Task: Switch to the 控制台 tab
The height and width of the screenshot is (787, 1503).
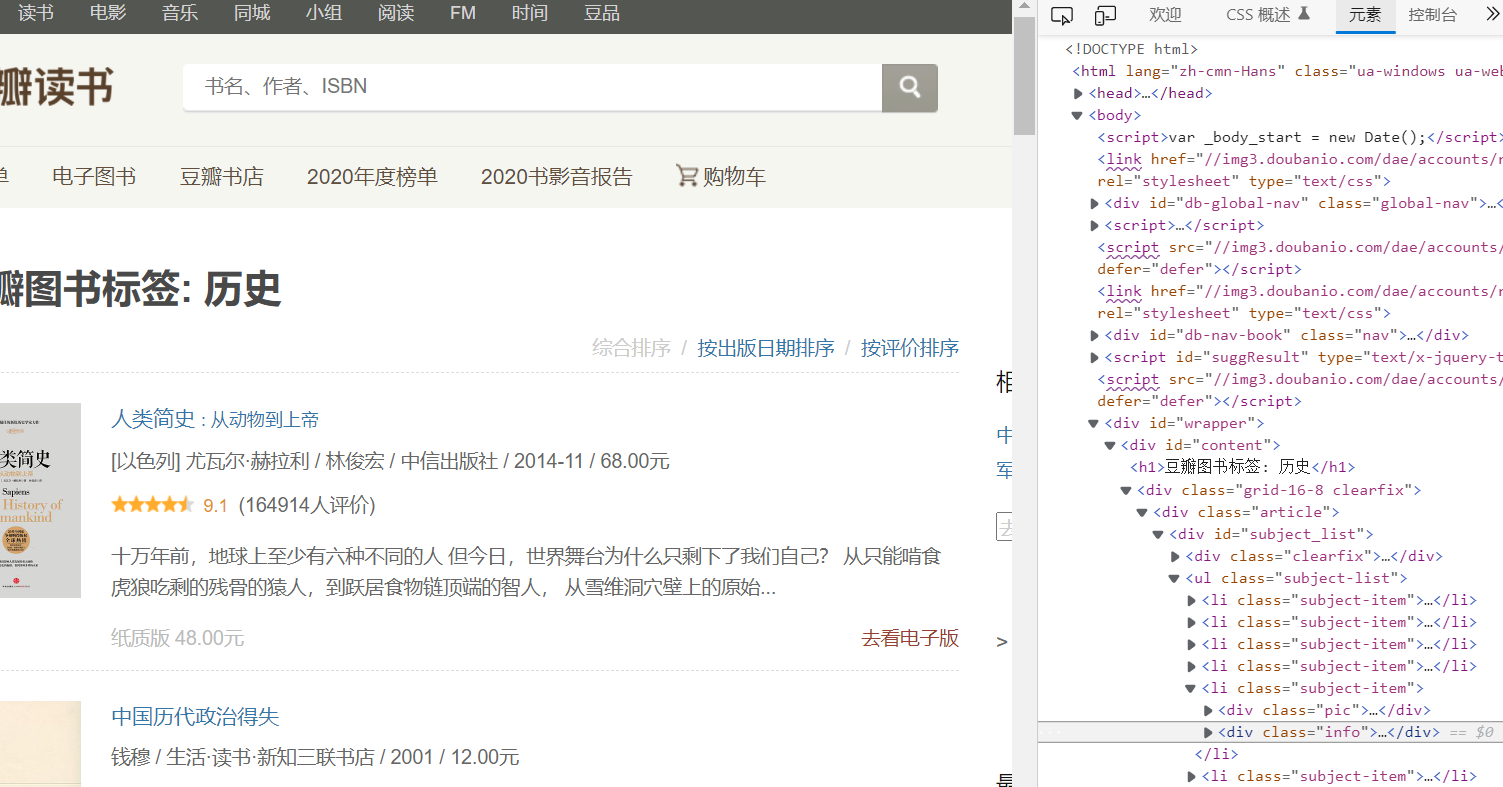Action: [1433, 15]
